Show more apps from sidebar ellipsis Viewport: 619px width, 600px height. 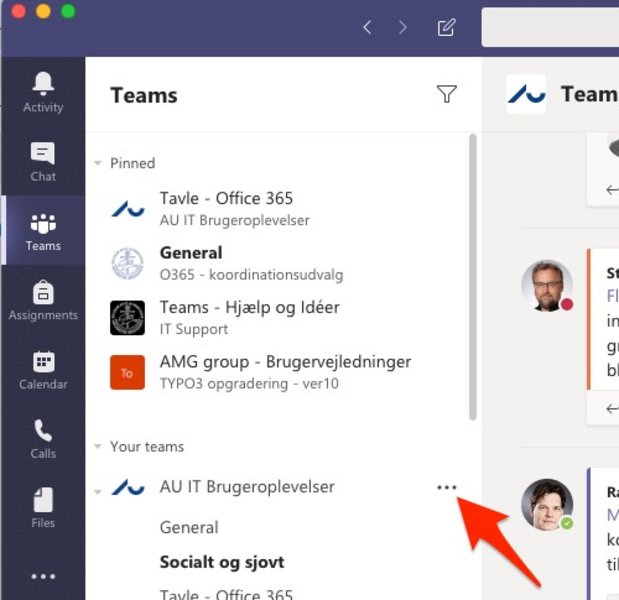click(x=43, y=576)
